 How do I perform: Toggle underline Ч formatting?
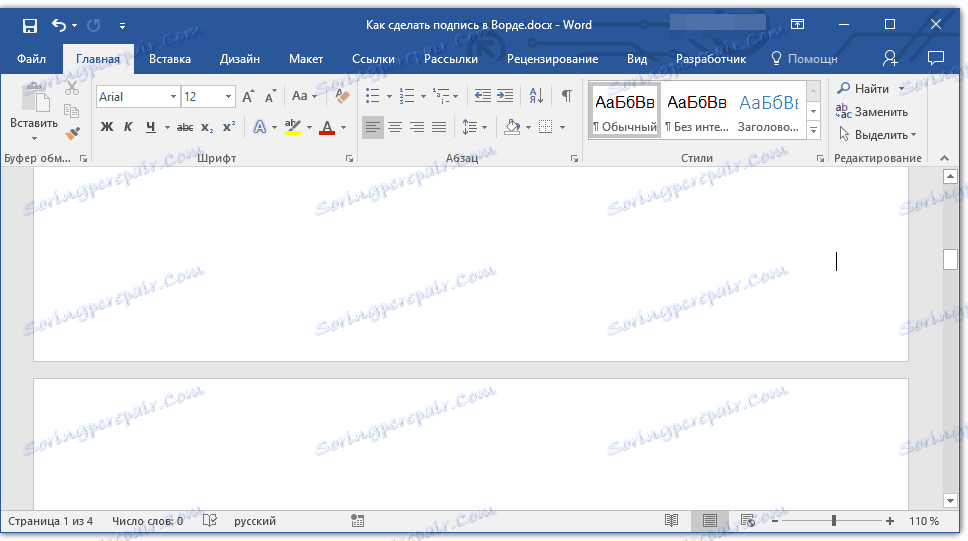(151, 127)
